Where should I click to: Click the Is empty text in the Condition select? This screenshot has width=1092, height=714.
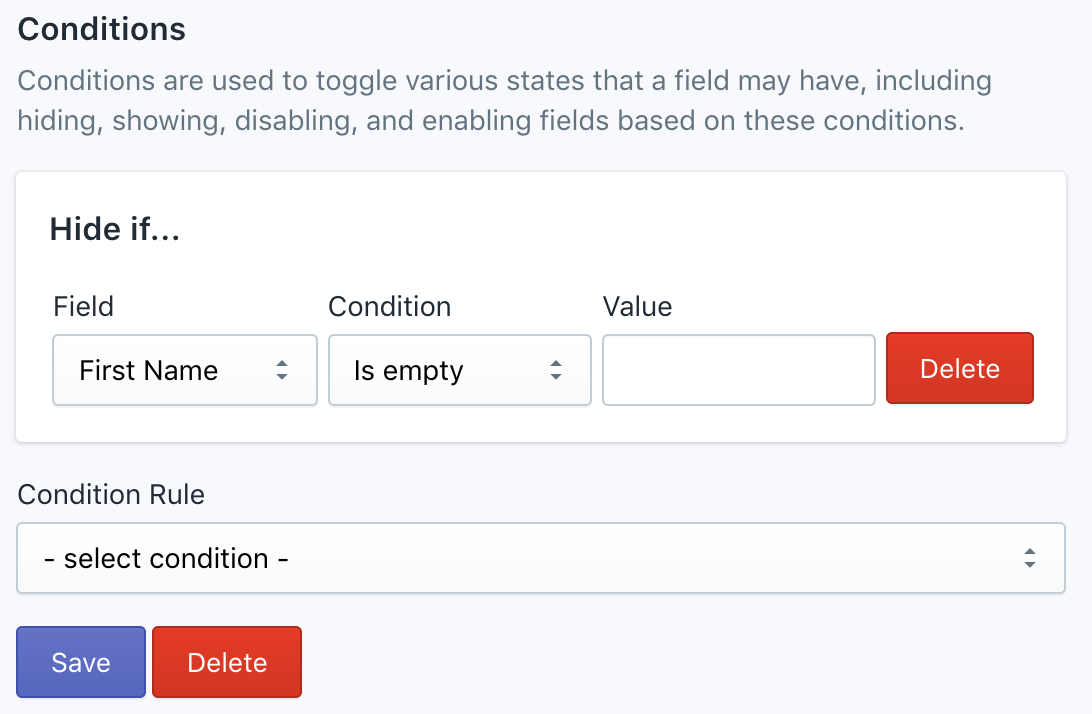coord(408,370)
